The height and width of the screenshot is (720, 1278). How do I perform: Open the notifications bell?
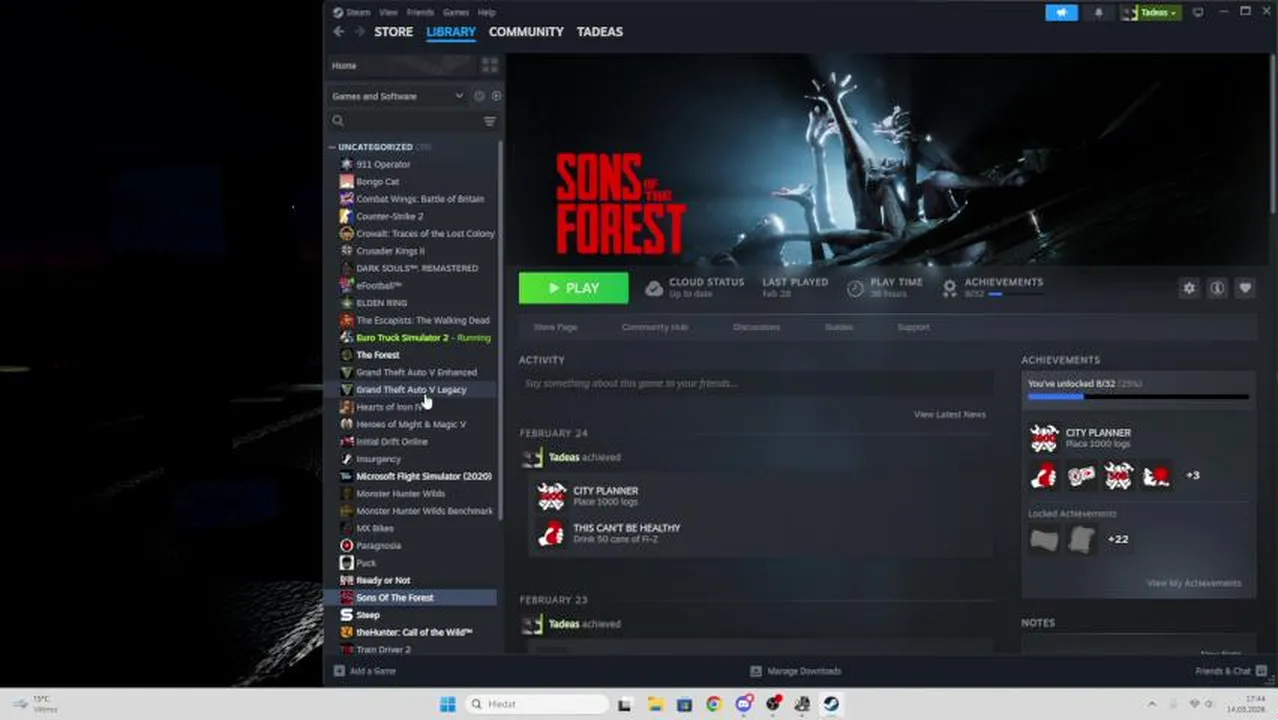1099,12
